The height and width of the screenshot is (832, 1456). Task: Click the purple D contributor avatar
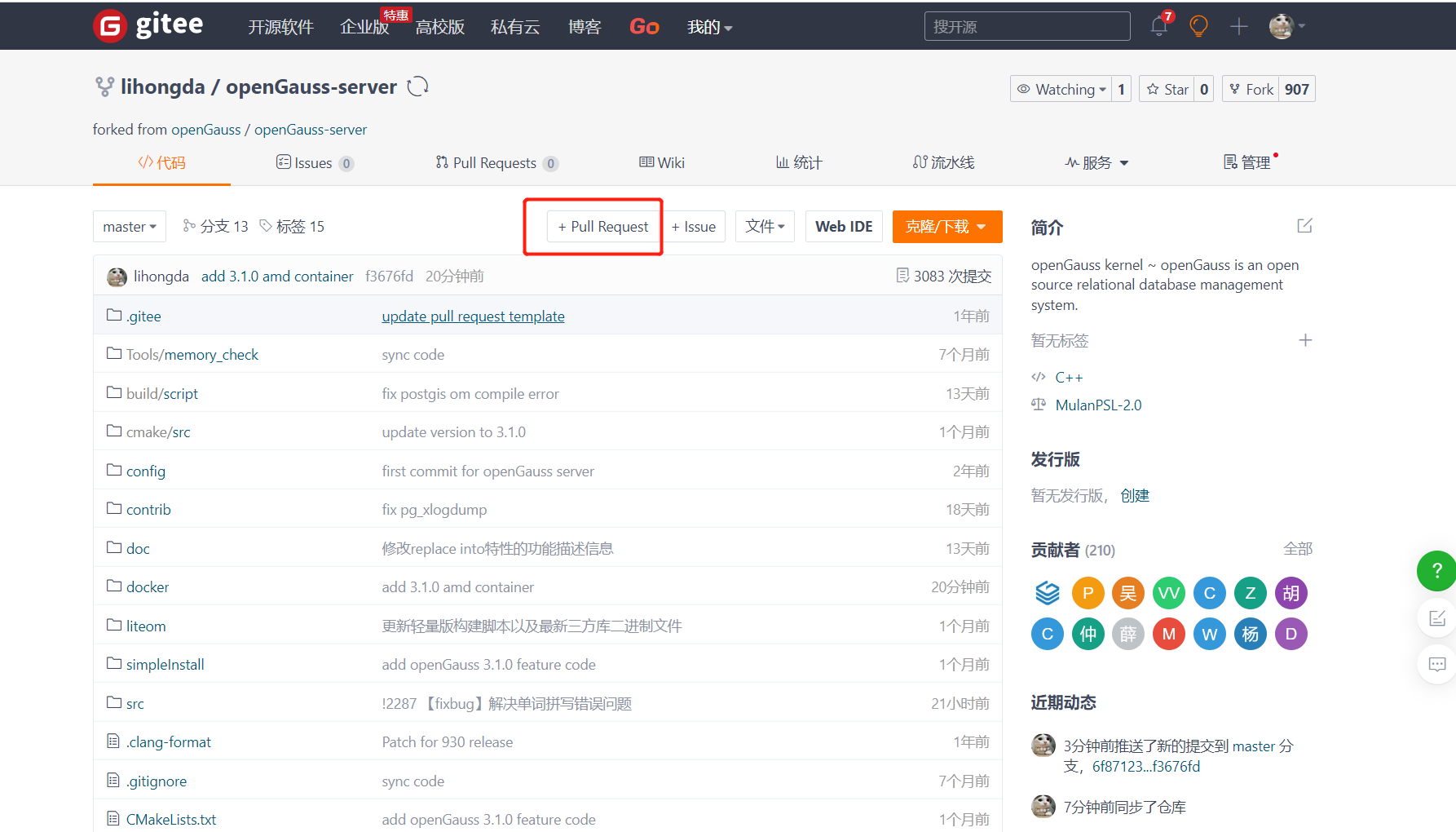1291,634
